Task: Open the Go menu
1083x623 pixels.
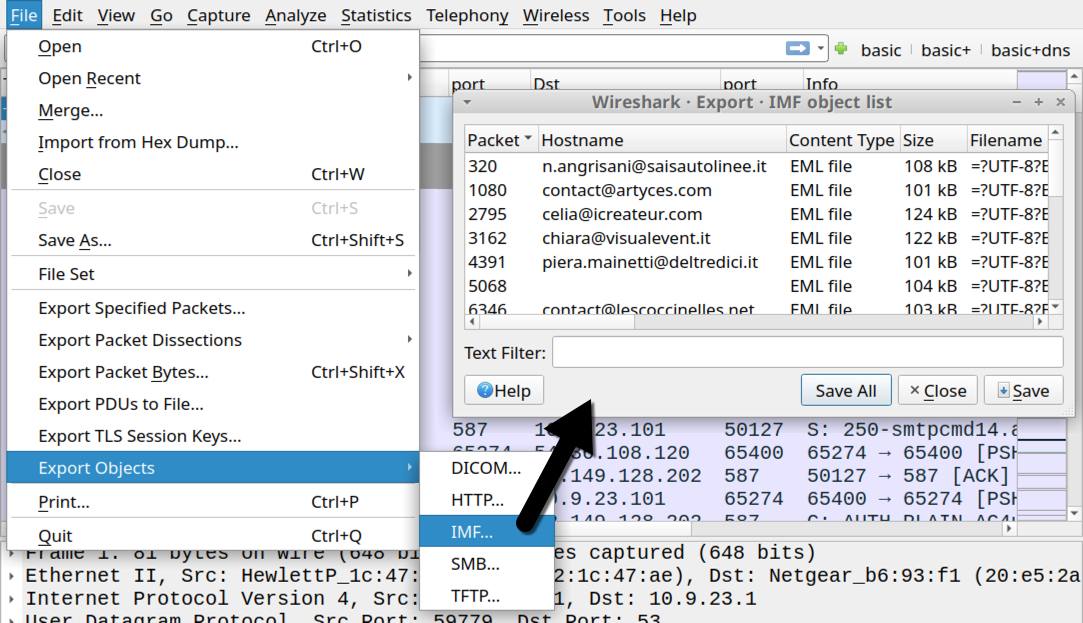Action: click(x=161, y=15)
